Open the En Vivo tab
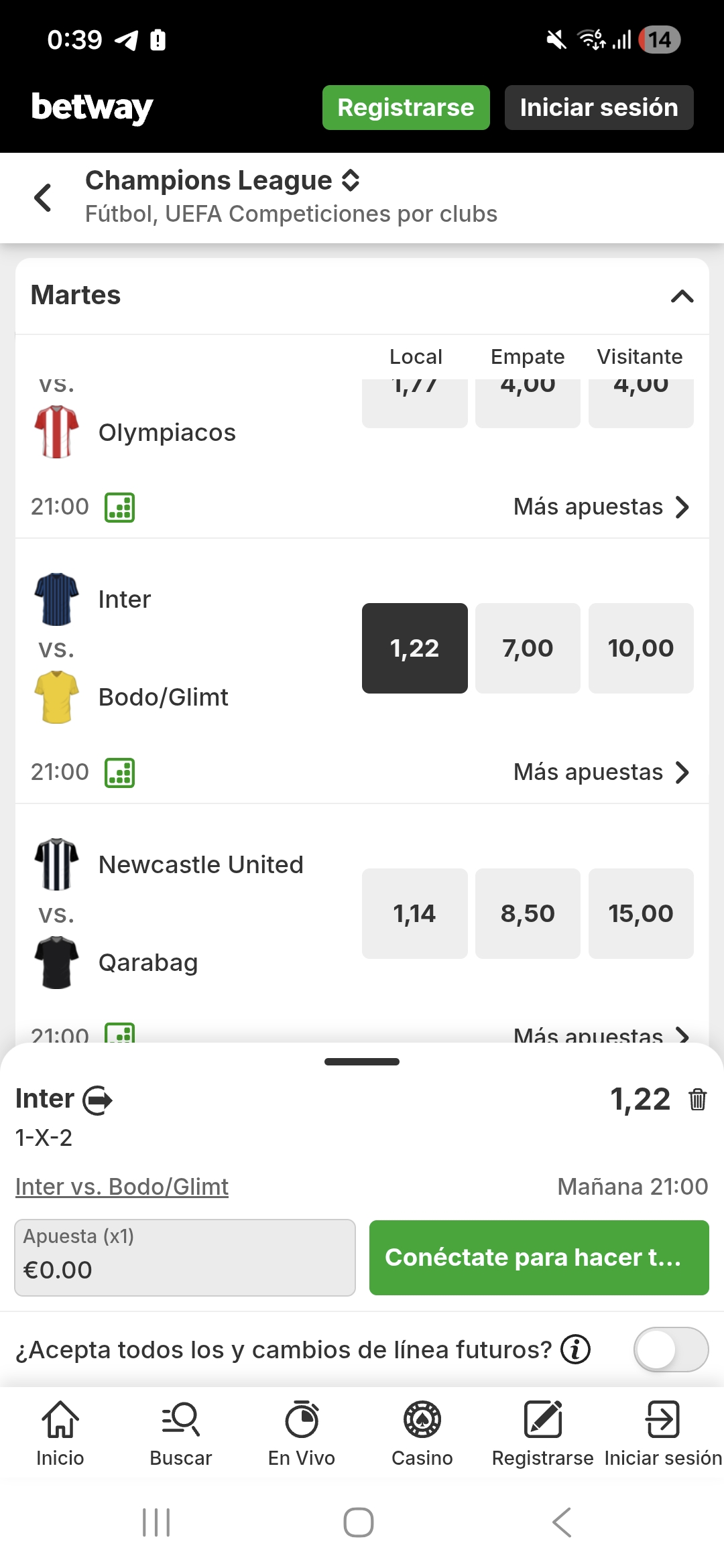 click(302, 1433)
